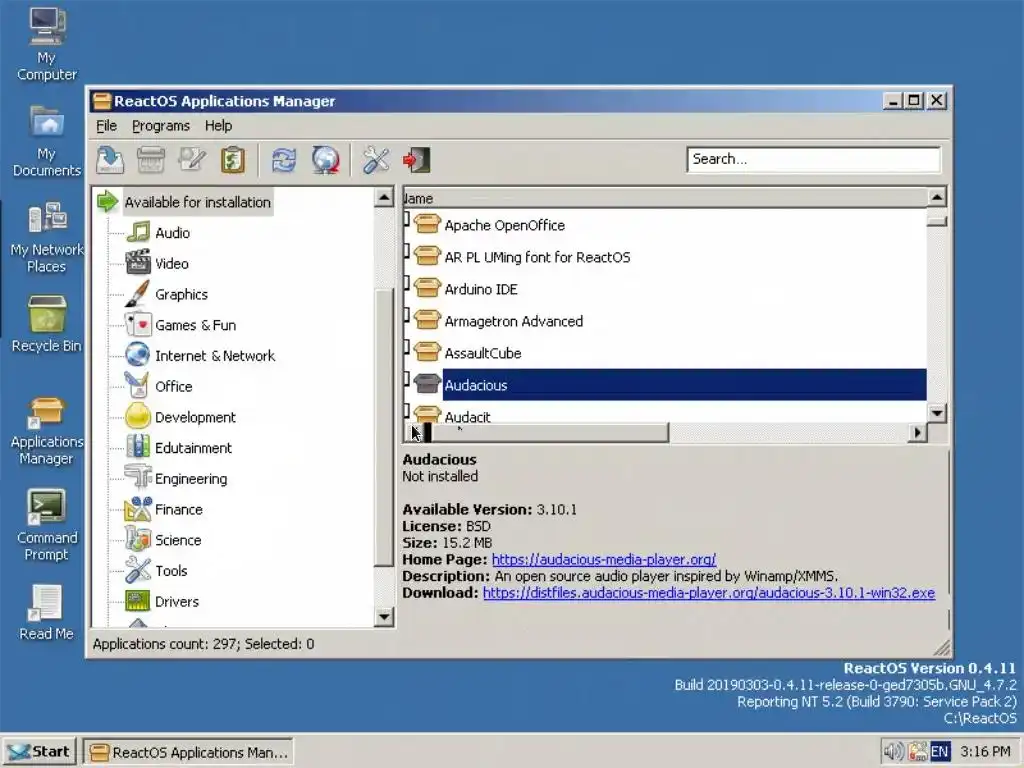Click the 3:16 PM clock
This screenshot has width=1024, height=768.
[x=985, y=752]
